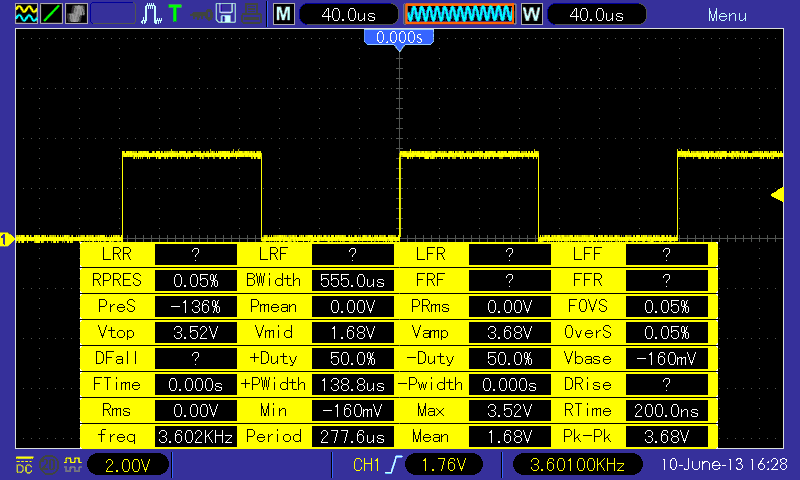
Task: Click the square wave icon in status bar
Action: click(x=72, y=464)
